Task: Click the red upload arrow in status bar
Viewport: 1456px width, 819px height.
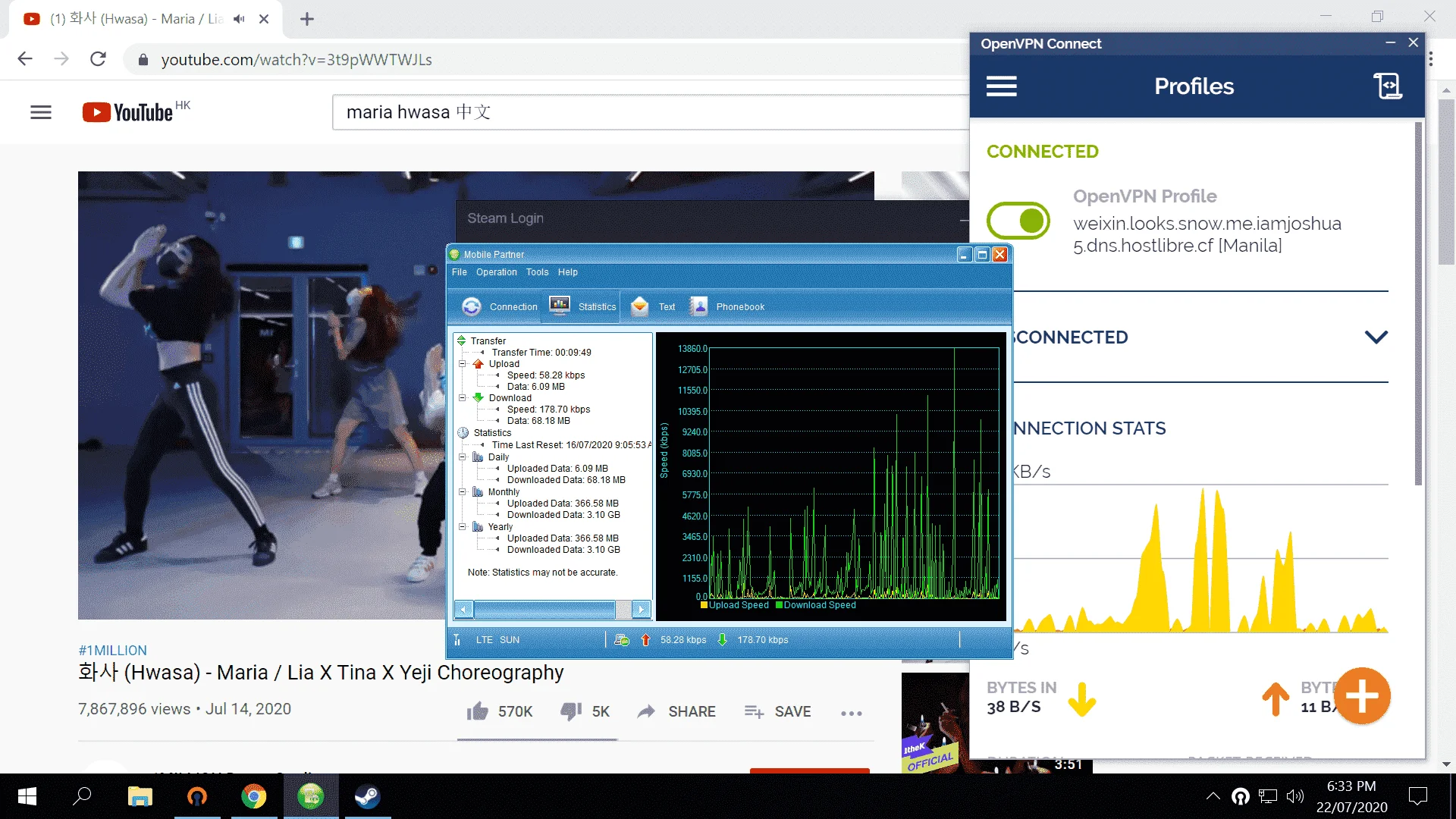Action: (645, 640)
